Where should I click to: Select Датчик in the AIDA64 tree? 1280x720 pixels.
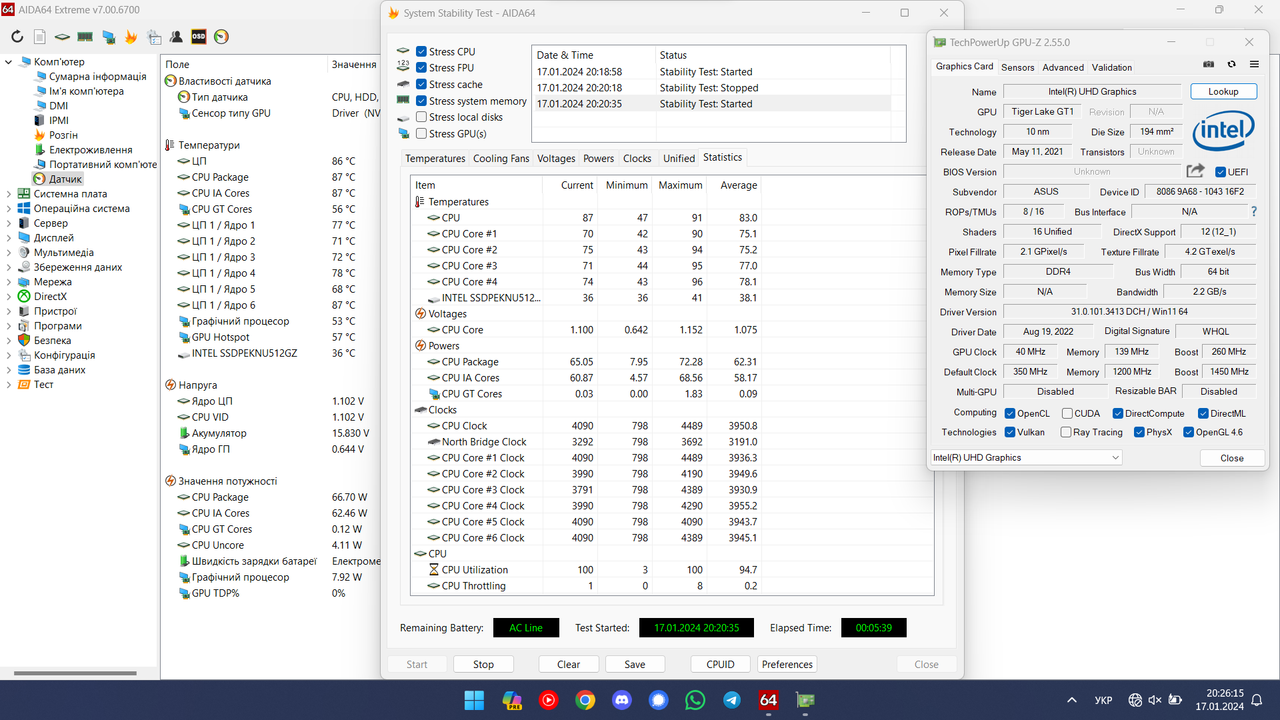pyautogui.click(x=65, y=179)
